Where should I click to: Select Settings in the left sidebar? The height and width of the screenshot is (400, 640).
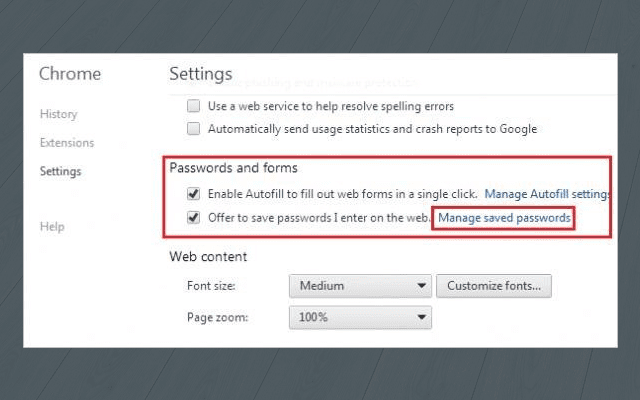[x=60, y=171]
